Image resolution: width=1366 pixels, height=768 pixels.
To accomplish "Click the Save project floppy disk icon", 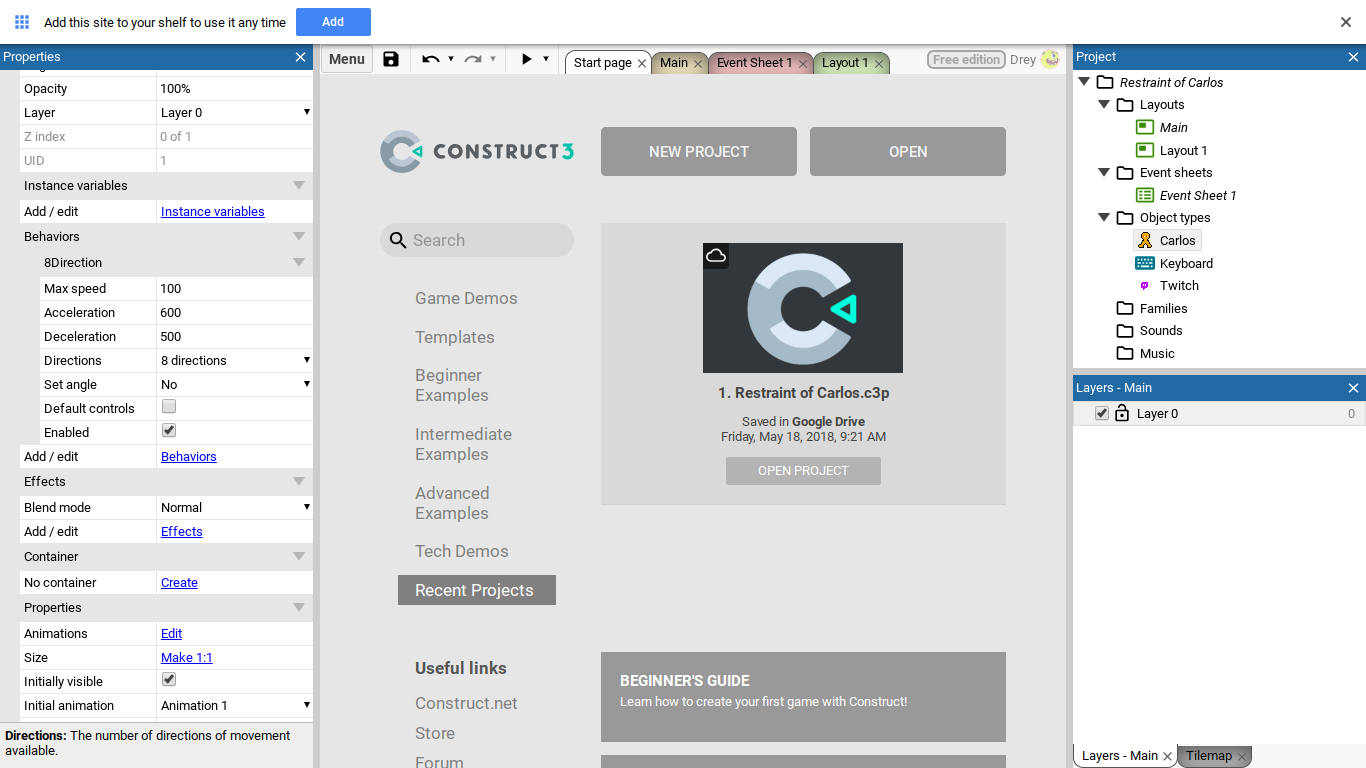I will pyautogui.click(x=391, y=60).
